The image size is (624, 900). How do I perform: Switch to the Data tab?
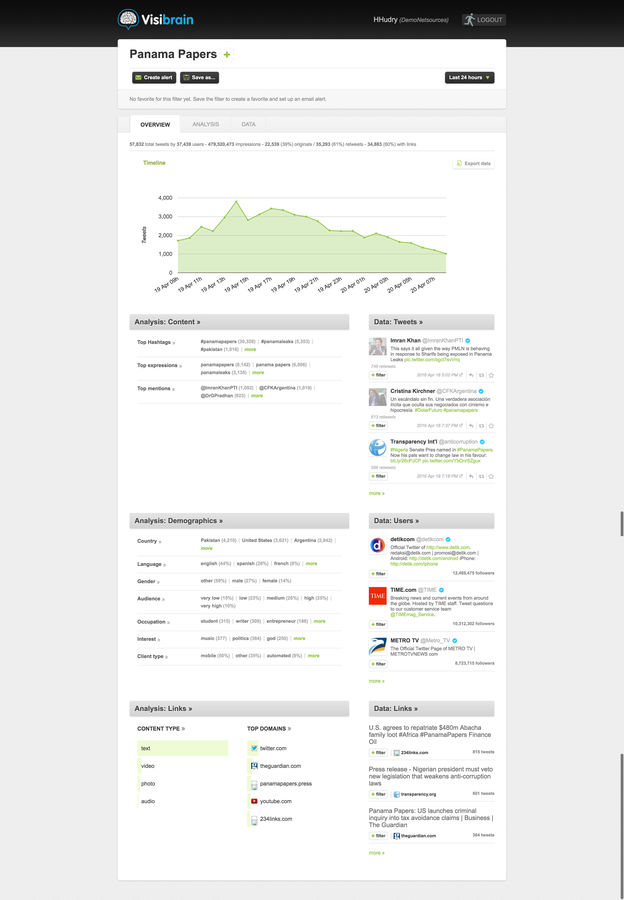point(248,124)
